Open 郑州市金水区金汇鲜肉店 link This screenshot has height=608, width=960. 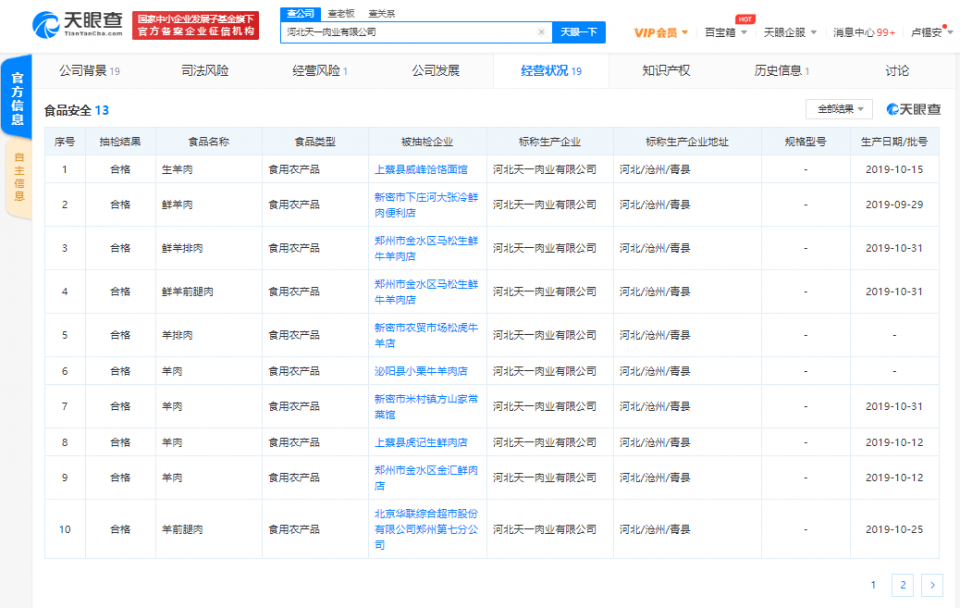pos(426,478)
